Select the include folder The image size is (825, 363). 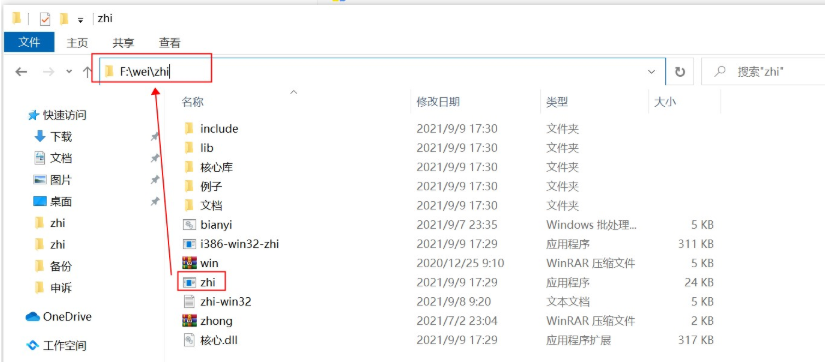[x=219, y=129]
